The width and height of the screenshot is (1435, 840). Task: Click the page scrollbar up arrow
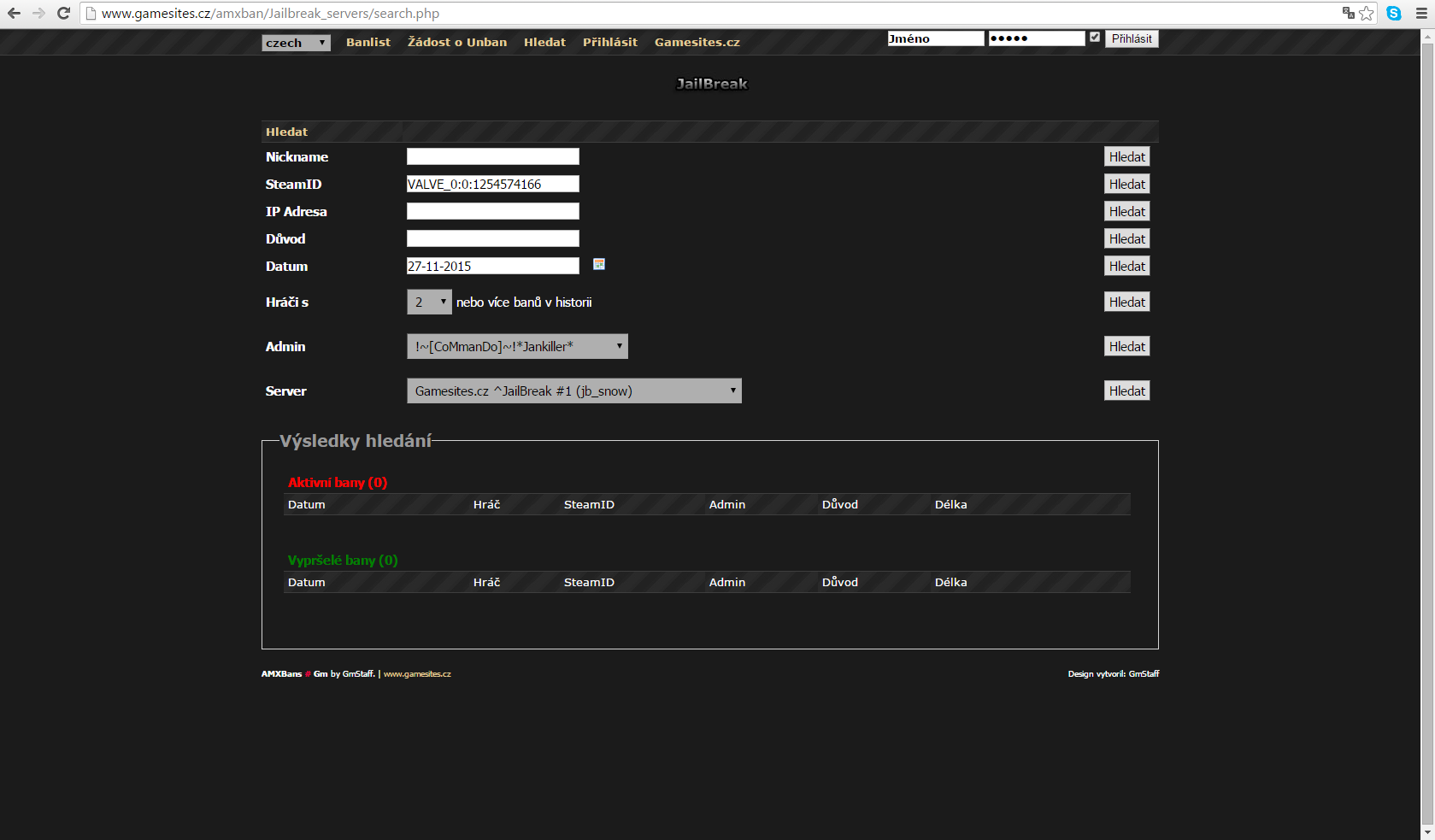point(1427,36)
